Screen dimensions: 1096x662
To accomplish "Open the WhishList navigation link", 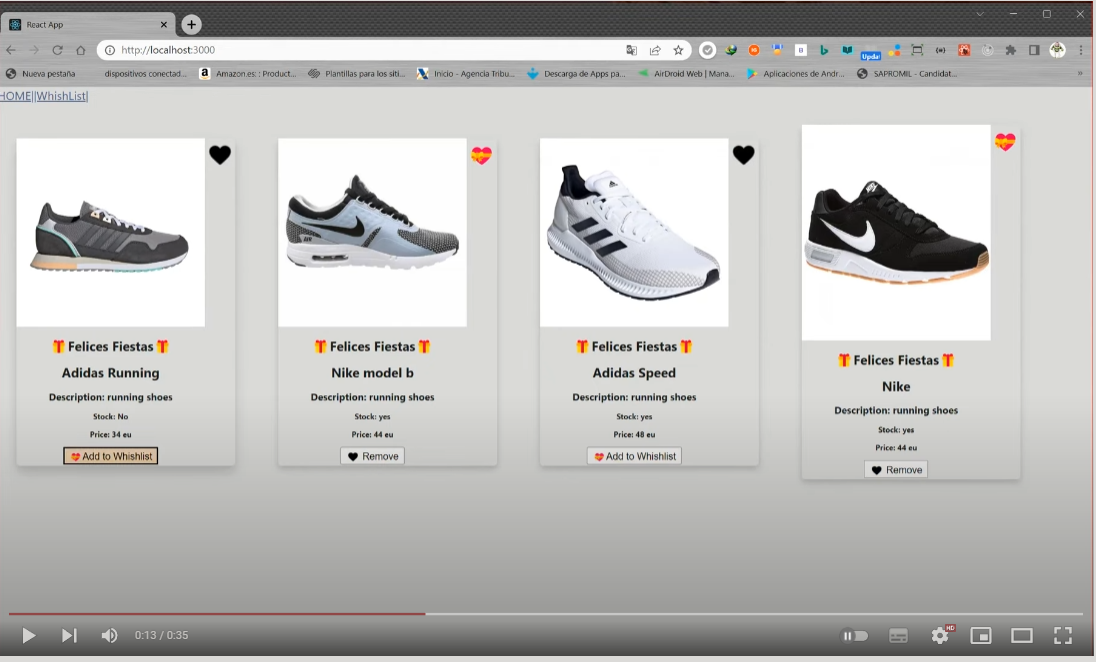I will [62, 96].
